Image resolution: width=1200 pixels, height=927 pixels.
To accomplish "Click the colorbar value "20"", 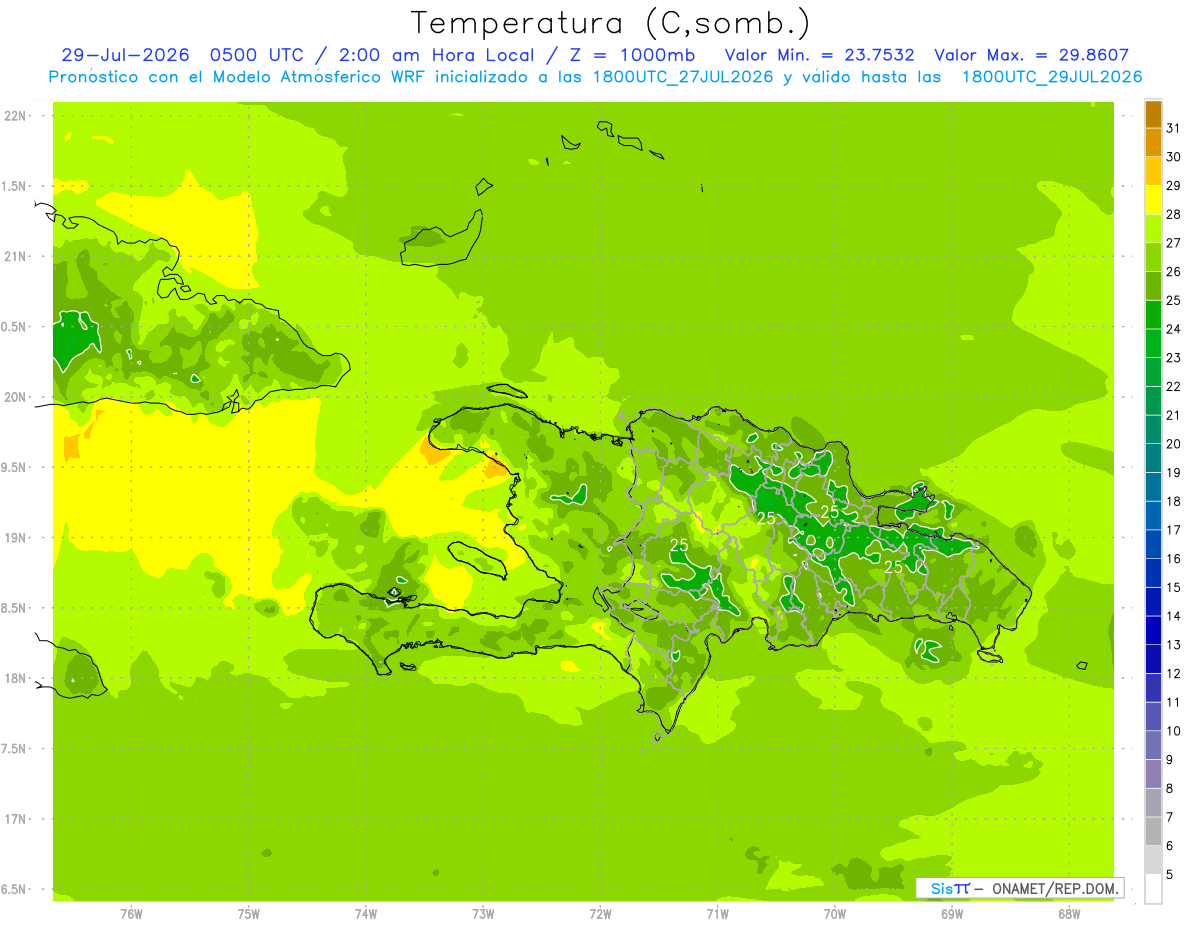I will click(1173, 444).
